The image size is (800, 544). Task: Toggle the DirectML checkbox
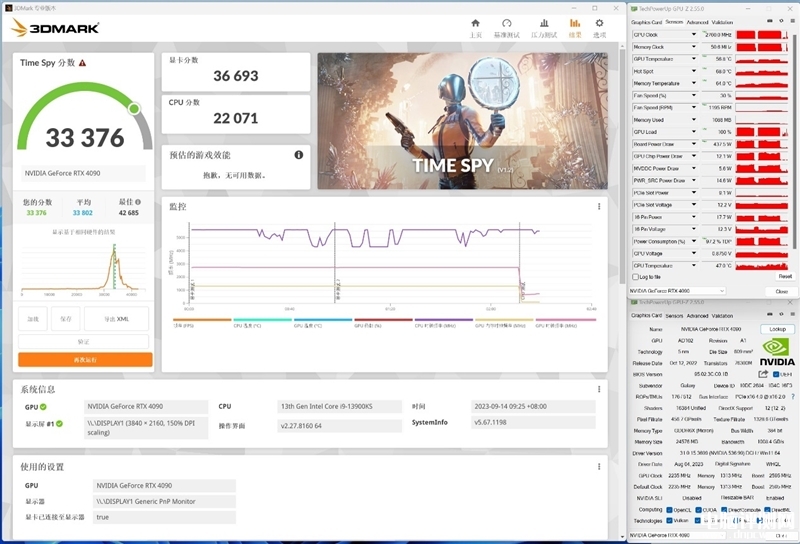(x=767, y=510)
